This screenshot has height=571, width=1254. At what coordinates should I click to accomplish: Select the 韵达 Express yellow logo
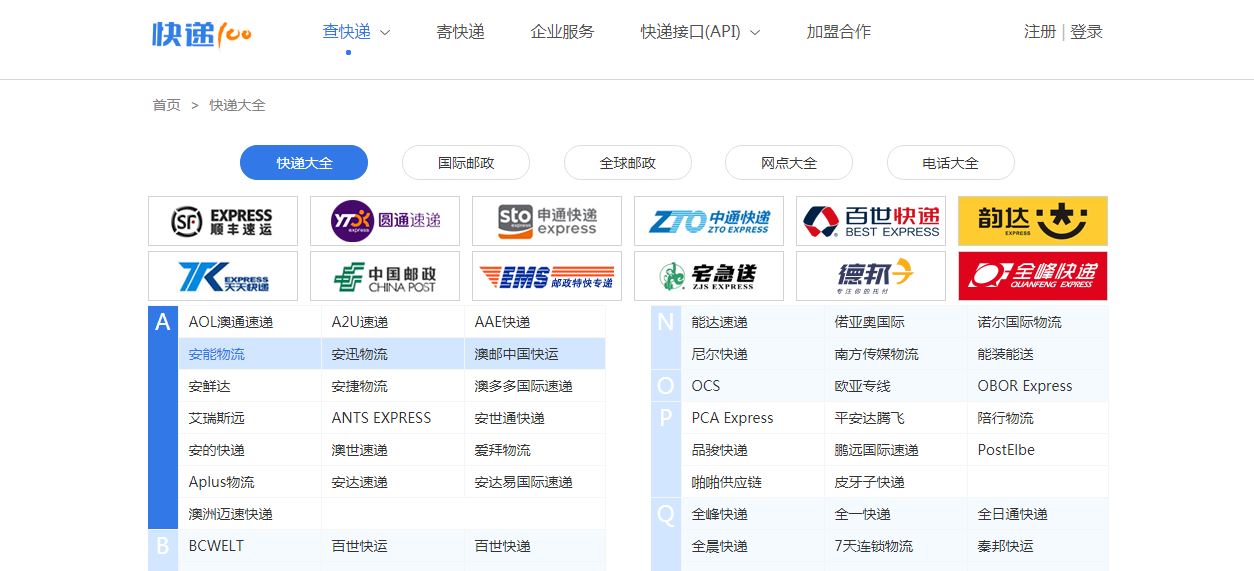(1033, 221)
